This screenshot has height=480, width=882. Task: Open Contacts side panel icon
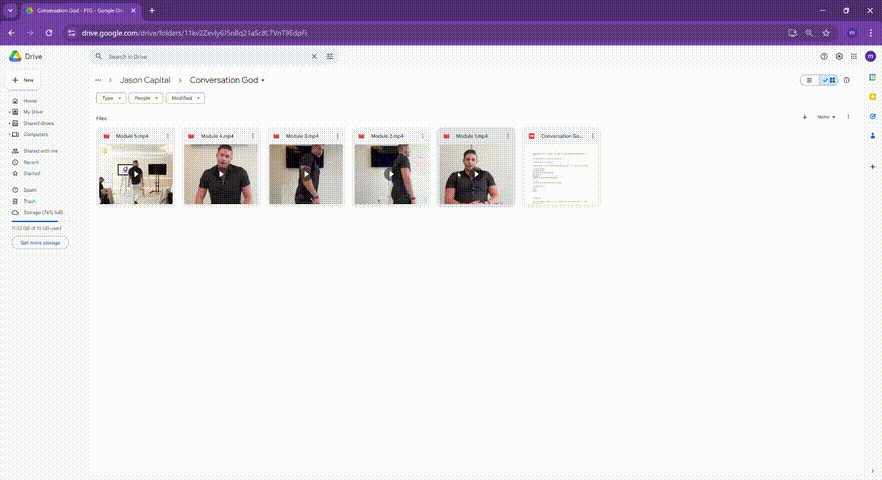(872, 136)
